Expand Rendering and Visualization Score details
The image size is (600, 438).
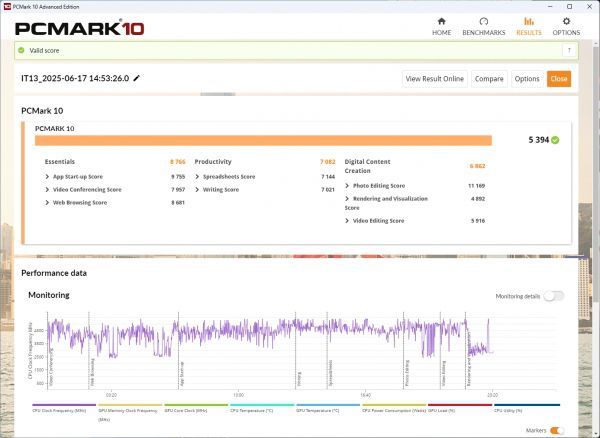(x=347, y=199)
